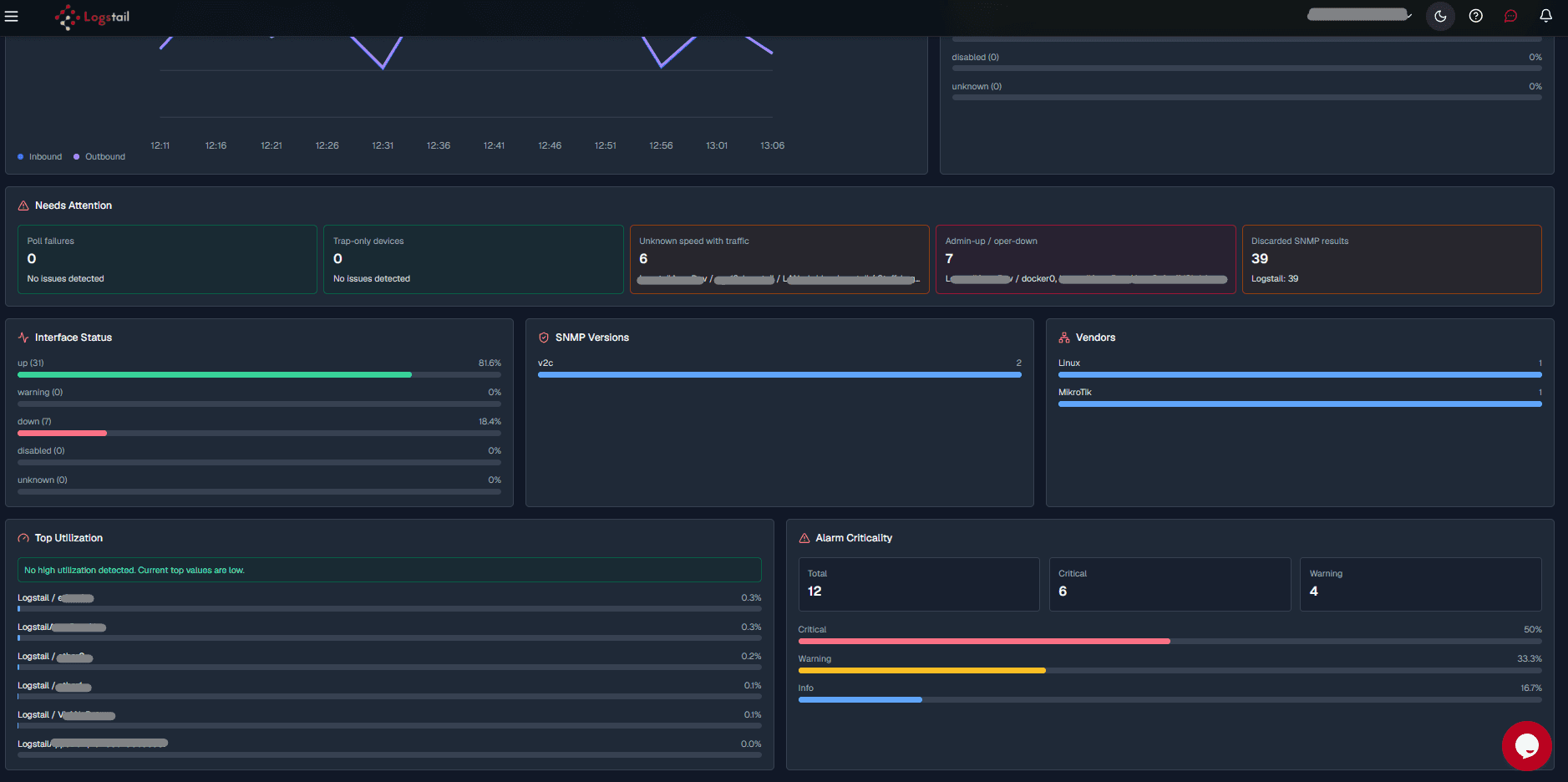Click the Info 16.7% blue bar
The image size is (1568, 782).
(860, 700)
